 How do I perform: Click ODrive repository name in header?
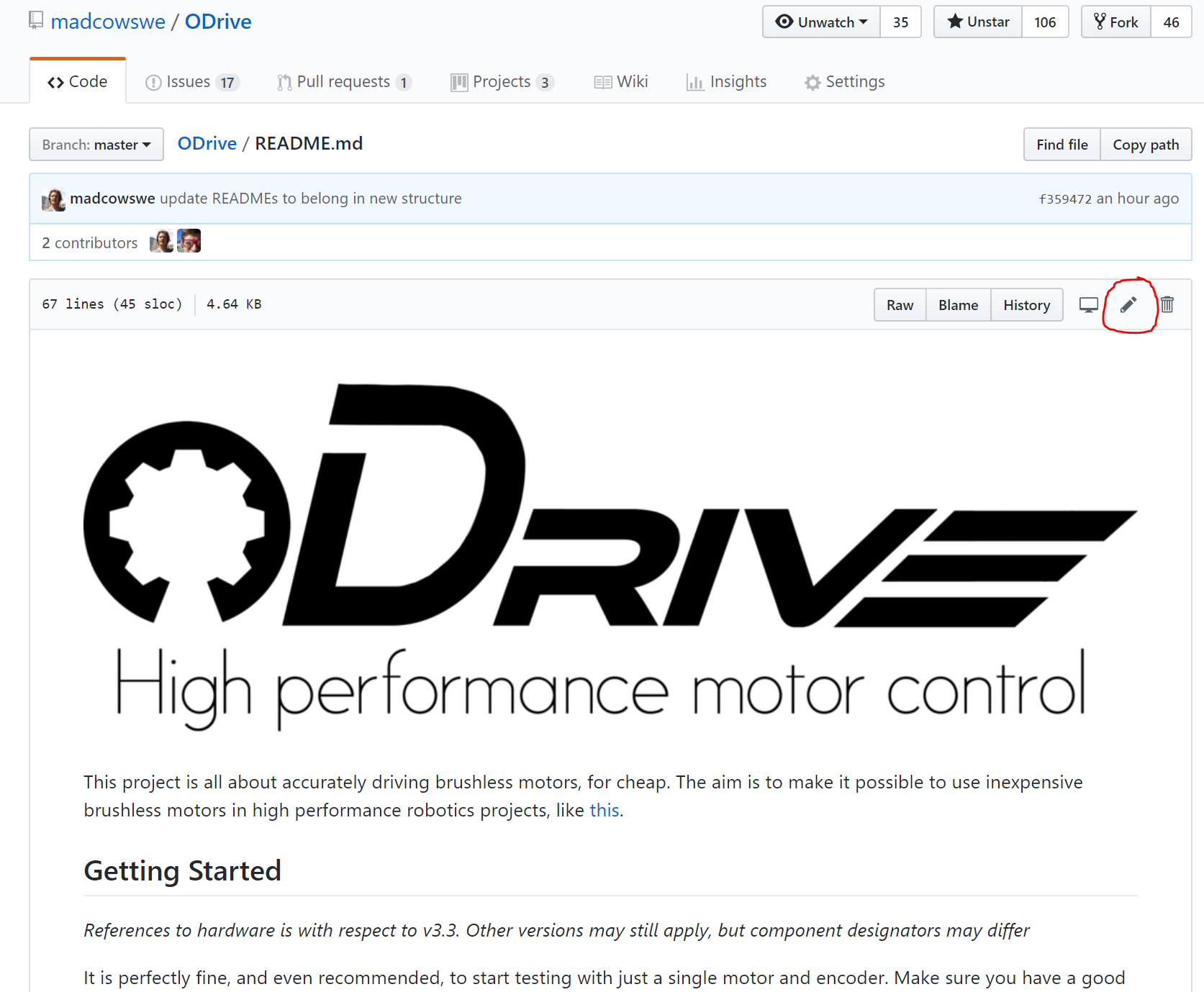pos(218,22)
